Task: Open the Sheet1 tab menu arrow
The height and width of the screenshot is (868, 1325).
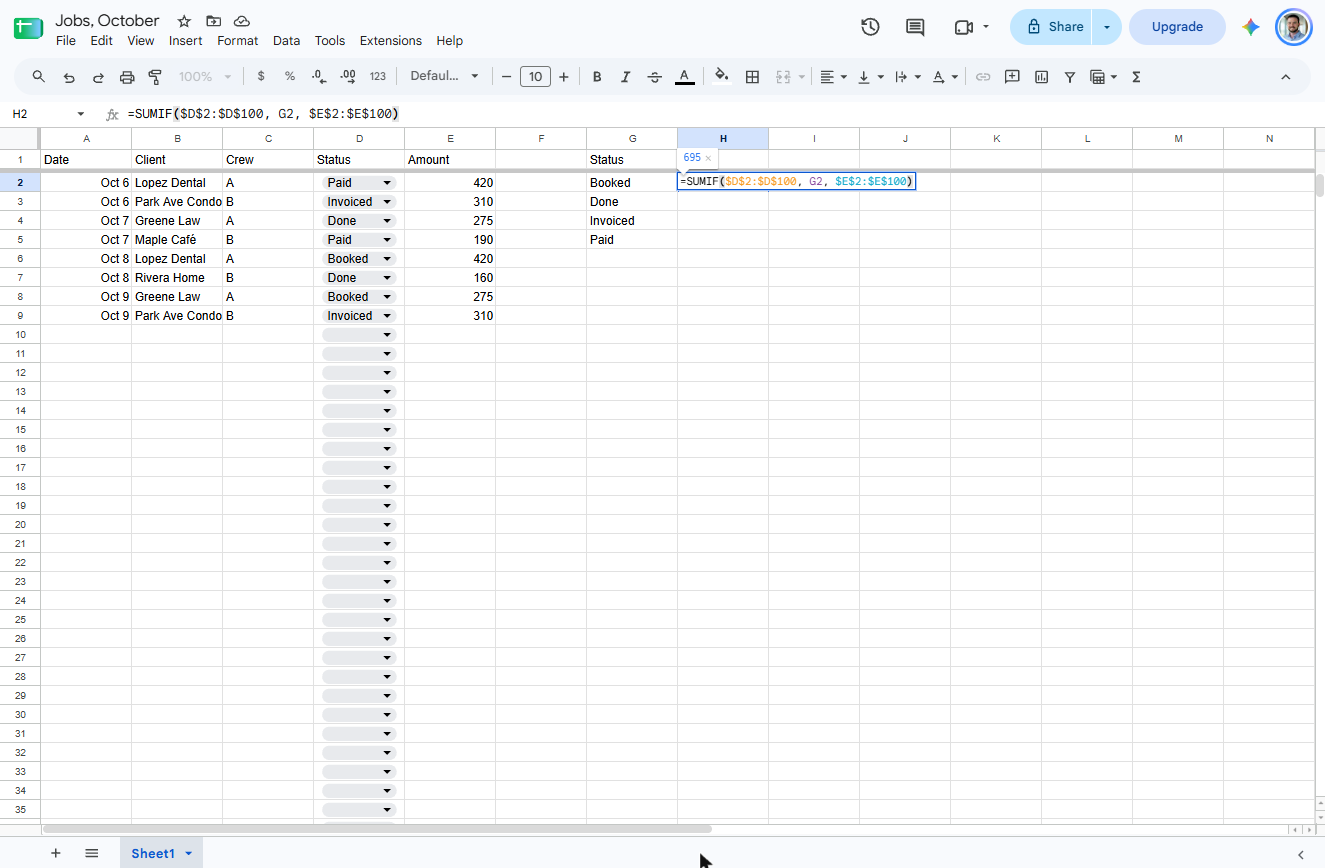Action: coord(188,853)
